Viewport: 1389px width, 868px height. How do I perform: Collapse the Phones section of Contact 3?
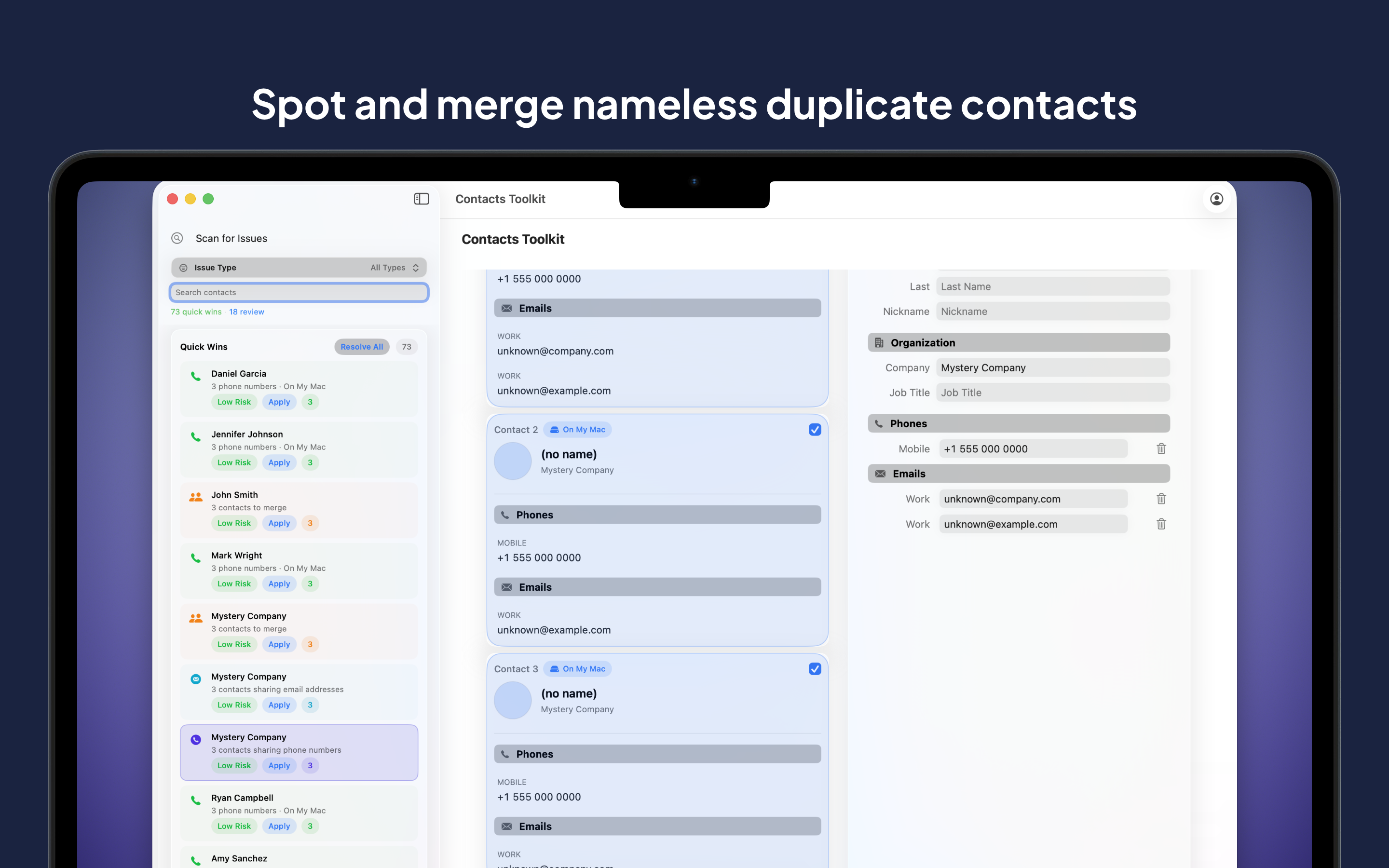[656, 754]
